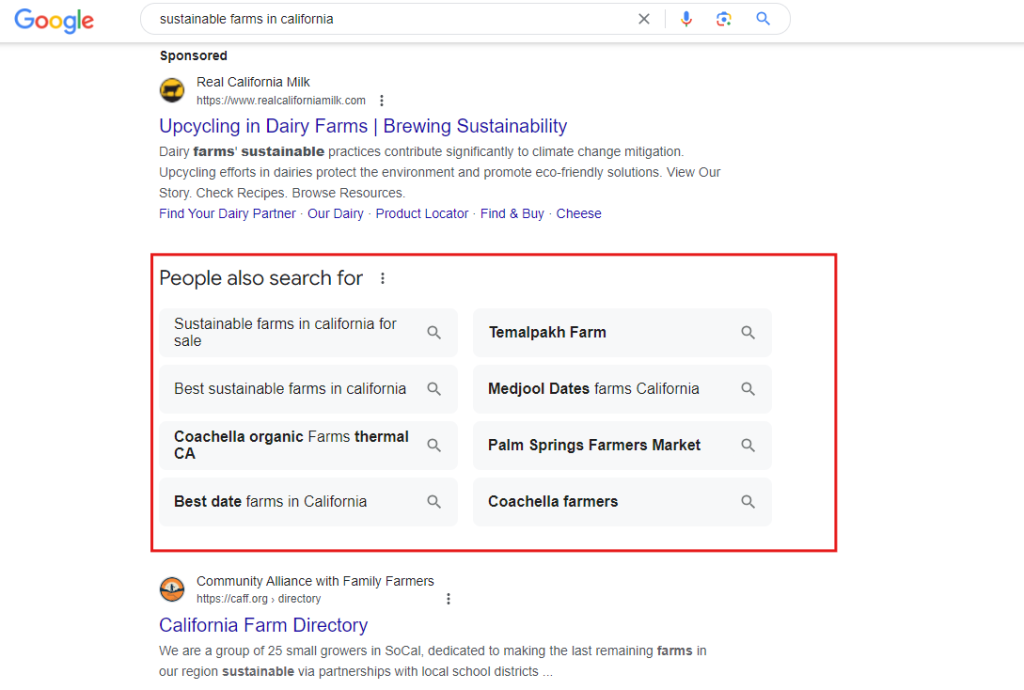Open Google Lens image search
Screen dimensions: 1024x690
click(x=724, y=19)
